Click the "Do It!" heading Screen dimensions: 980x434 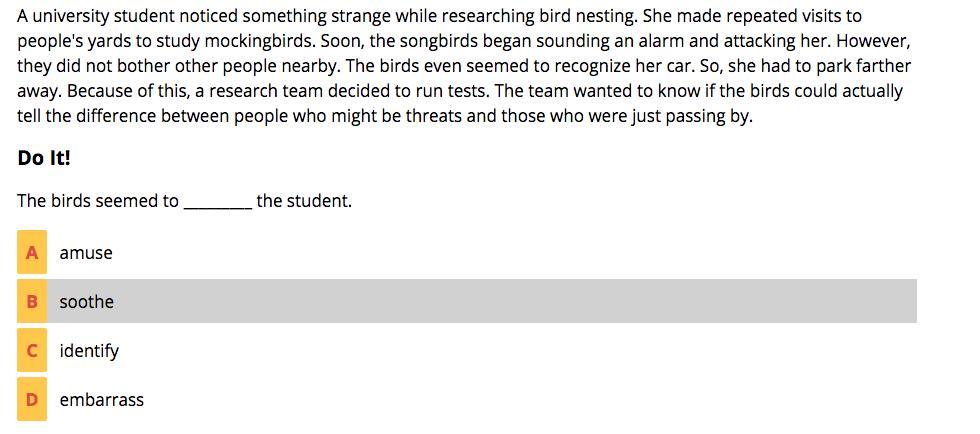tap(44, 159)
